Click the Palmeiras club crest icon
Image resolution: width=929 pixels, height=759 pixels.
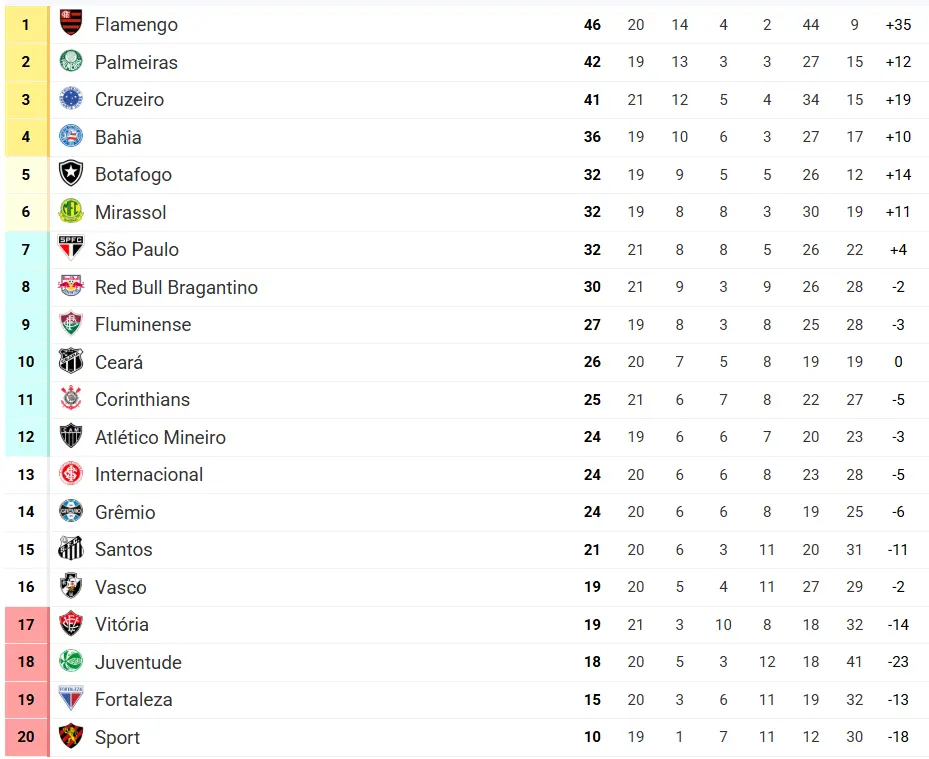(71, 61)
